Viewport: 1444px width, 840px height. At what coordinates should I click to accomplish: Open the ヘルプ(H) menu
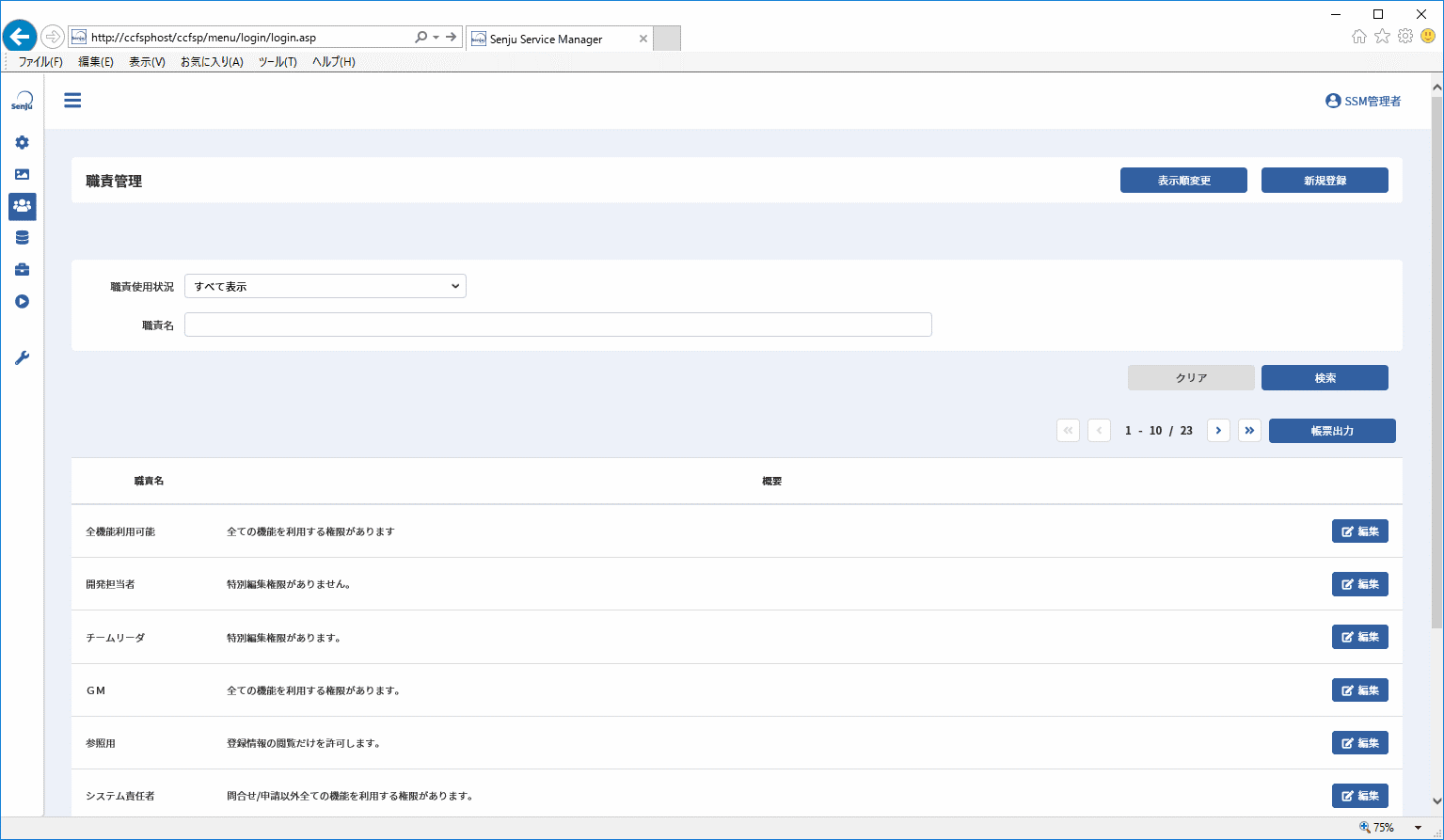[334, 62]
